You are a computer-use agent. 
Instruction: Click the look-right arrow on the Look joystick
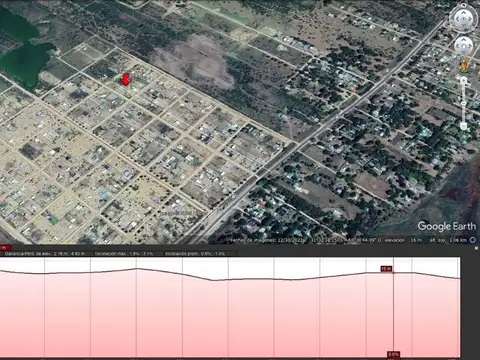pos(470,19)
